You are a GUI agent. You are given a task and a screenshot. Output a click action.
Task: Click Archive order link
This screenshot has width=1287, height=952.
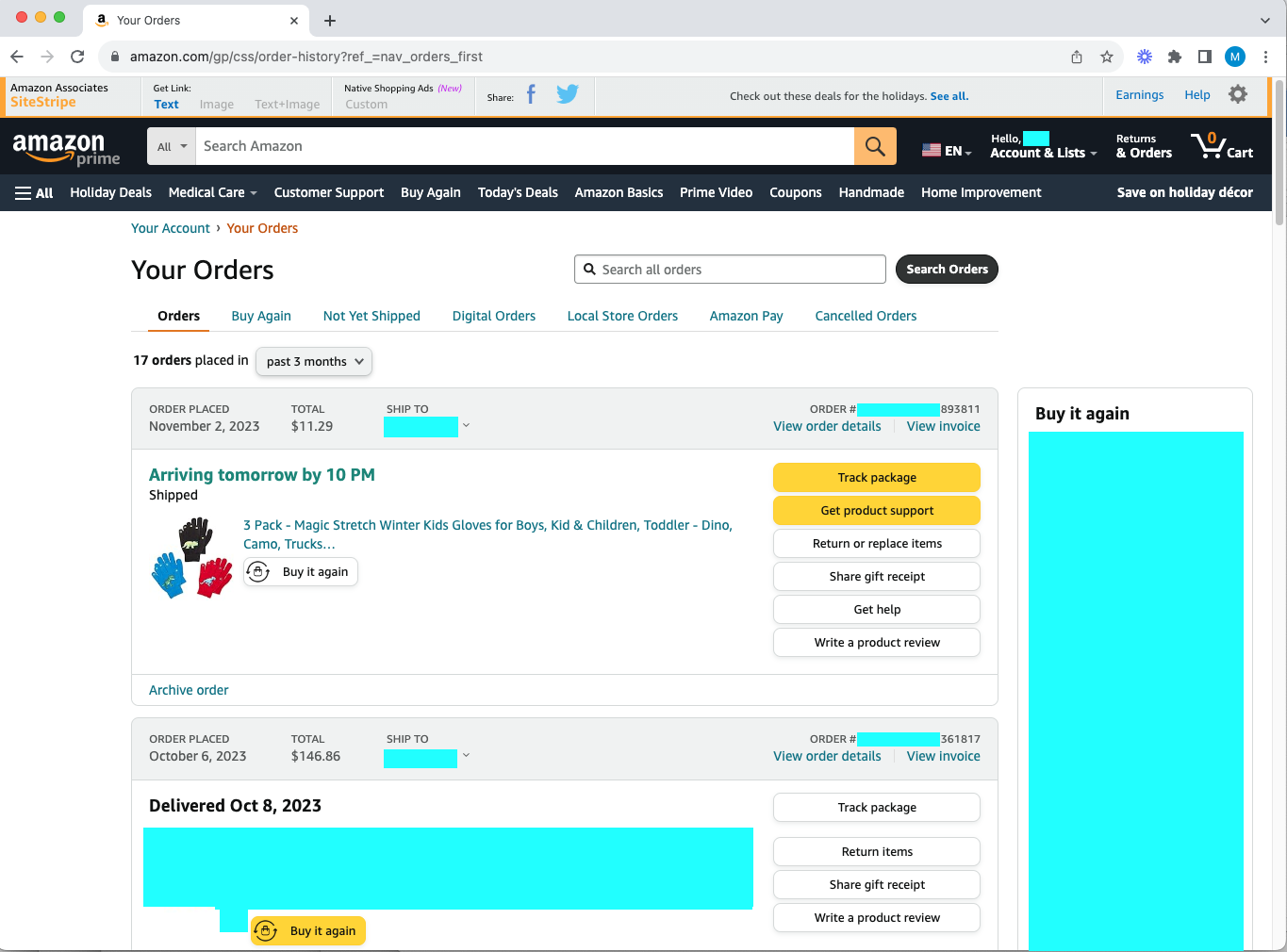coord(189,690)
